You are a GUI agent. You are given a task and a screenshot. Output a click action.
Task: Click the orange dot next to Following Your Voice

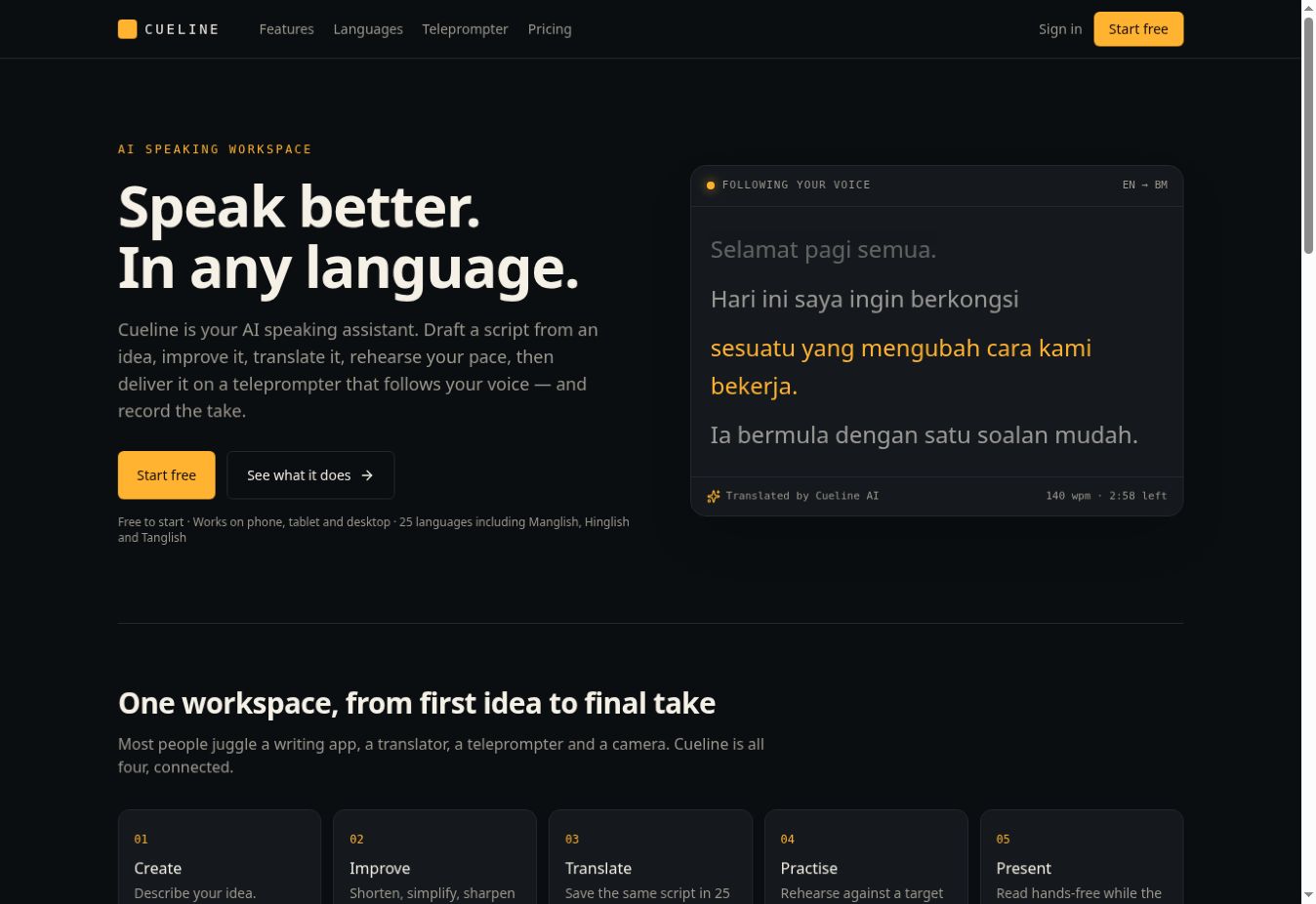pyautogui.click(x=711, y=185)
